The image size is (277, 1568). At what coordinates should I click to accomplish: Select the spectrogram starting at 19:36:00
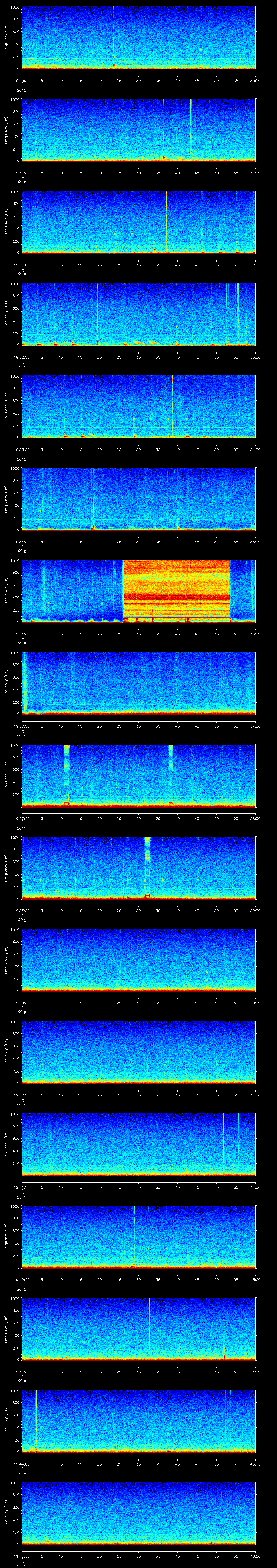139,683
